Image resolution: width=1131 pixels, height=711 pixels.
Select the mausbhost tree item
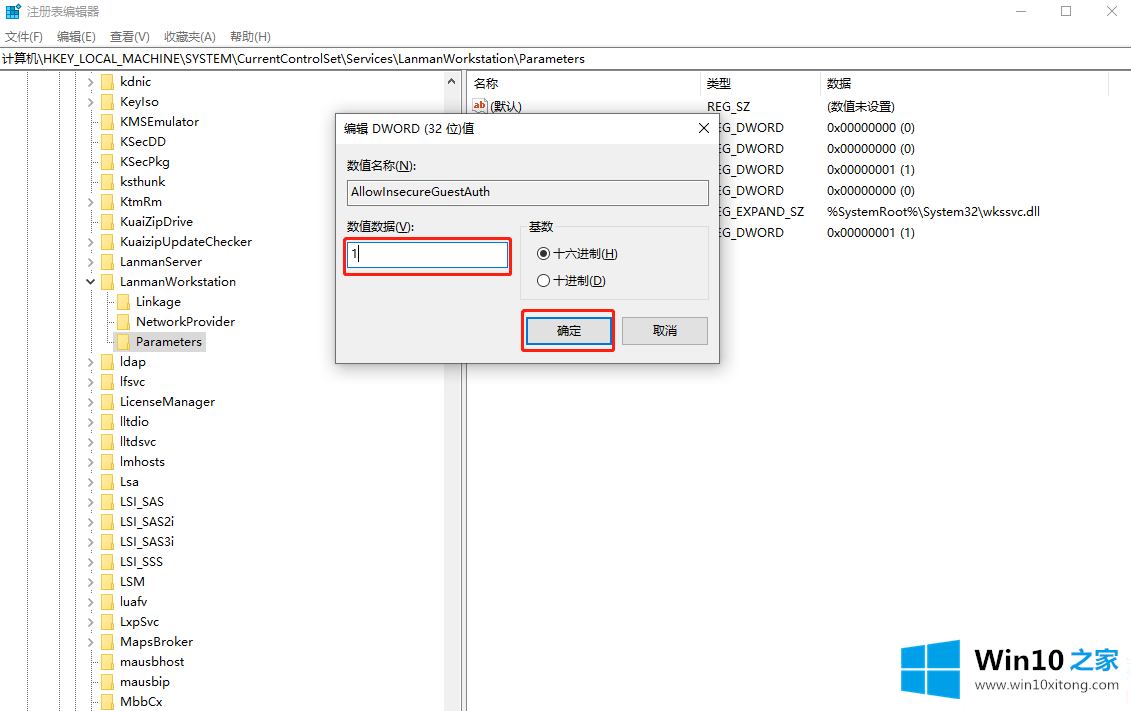point(152,662)
